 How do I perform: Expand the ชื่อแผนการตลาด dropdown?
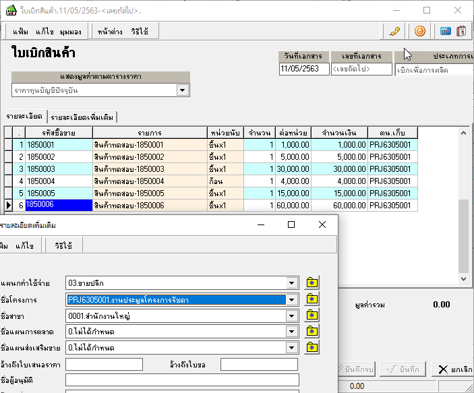(292, 331)
